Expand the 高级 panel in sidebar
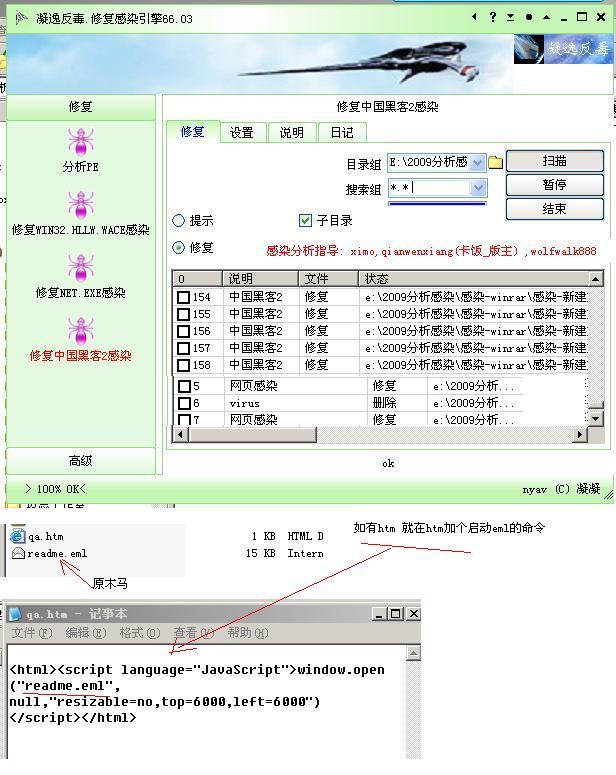The image size is (616, 775). coord(81,461)
